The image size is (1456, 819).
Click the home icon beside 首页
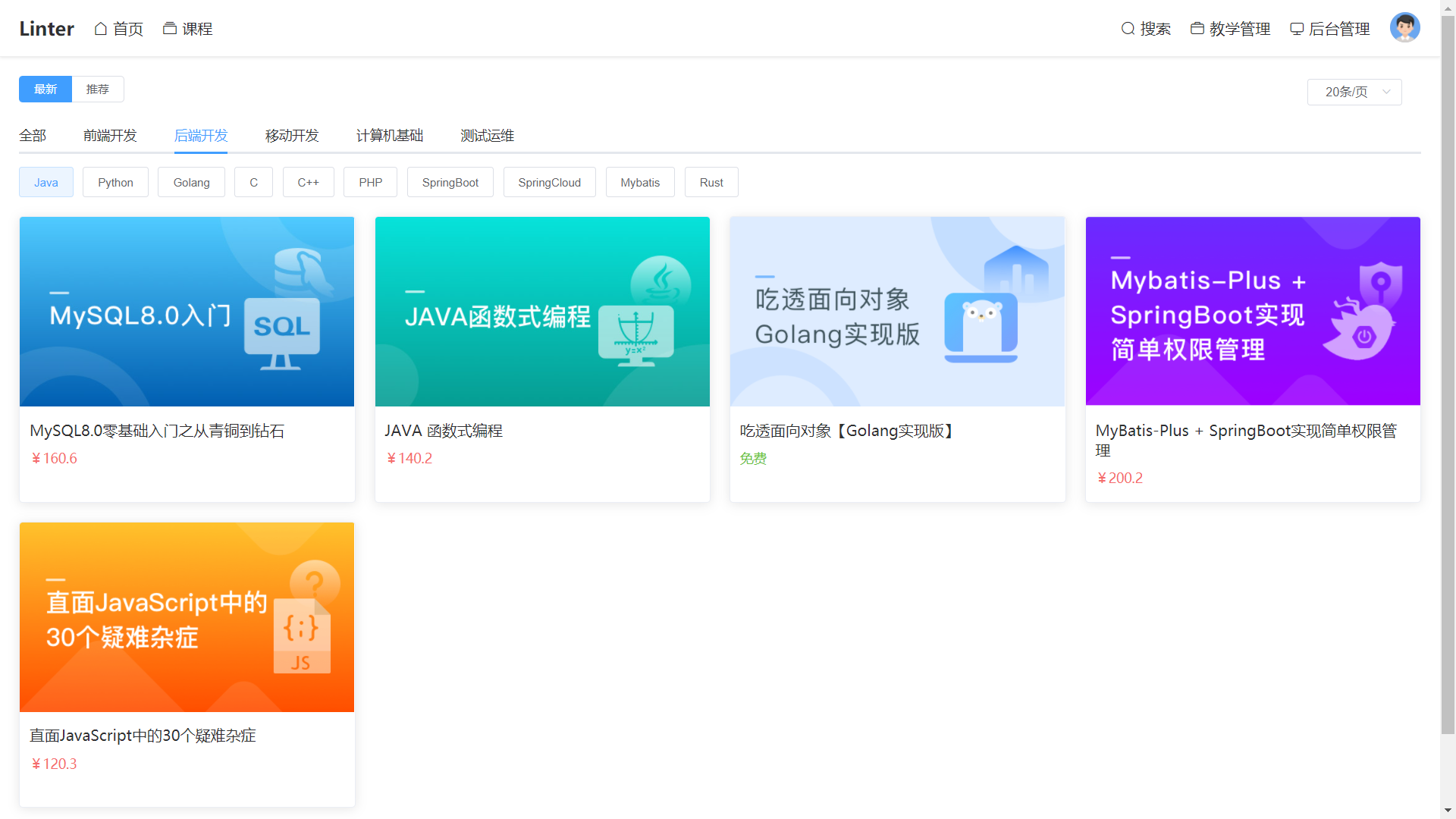coord(100,29)
